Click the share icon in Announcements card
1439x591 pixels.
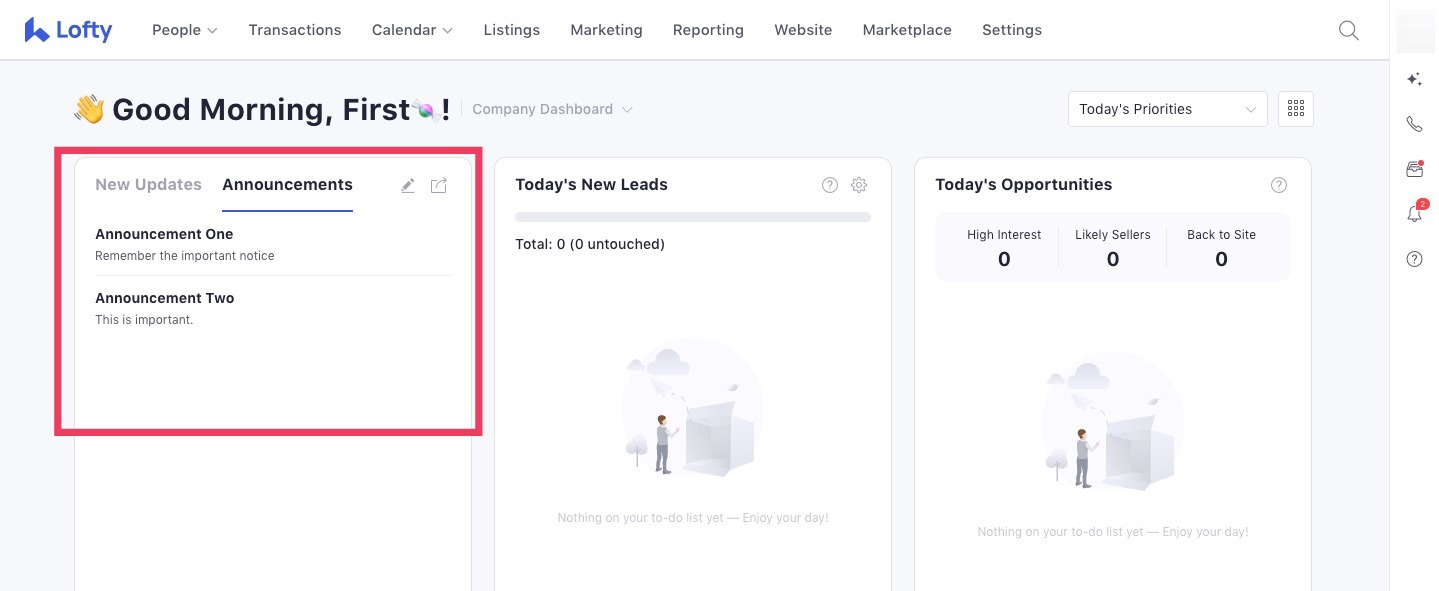[439, 185]
